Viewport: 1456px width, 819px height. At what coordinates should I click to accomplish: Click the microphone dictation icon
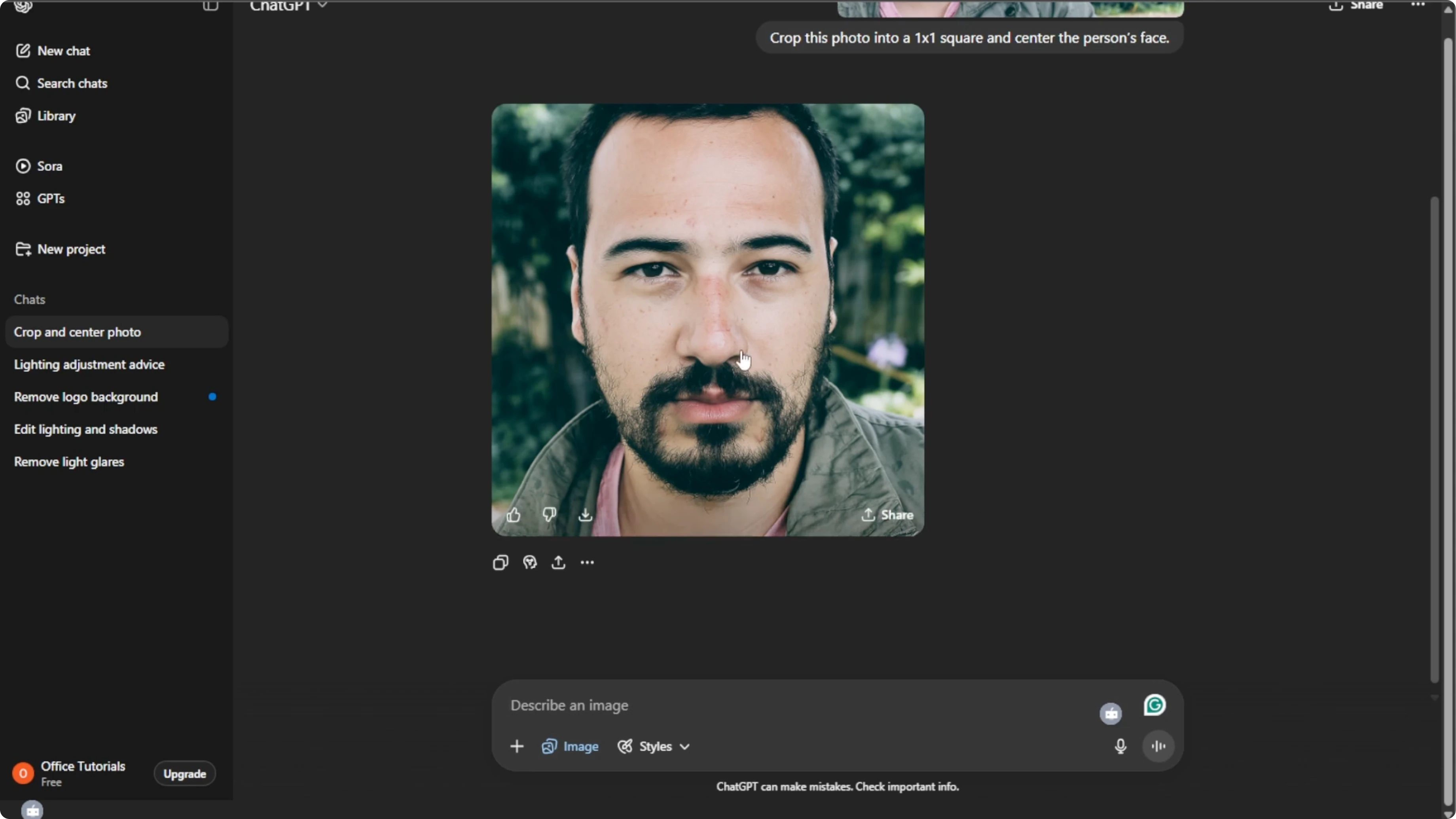(1120, 747)
